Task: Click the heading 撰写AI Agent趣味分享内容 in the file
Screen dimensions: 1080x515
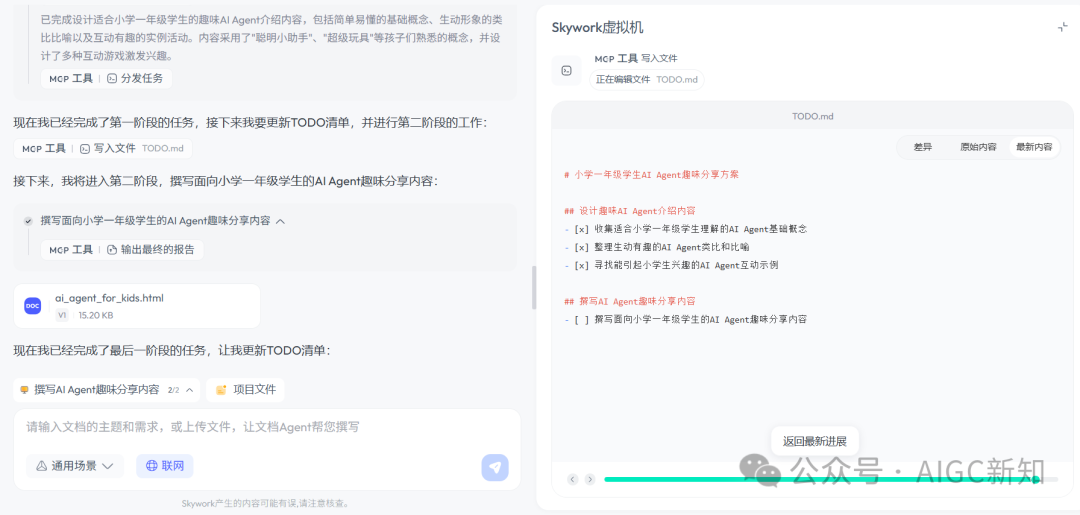Action: pos(630,301)
